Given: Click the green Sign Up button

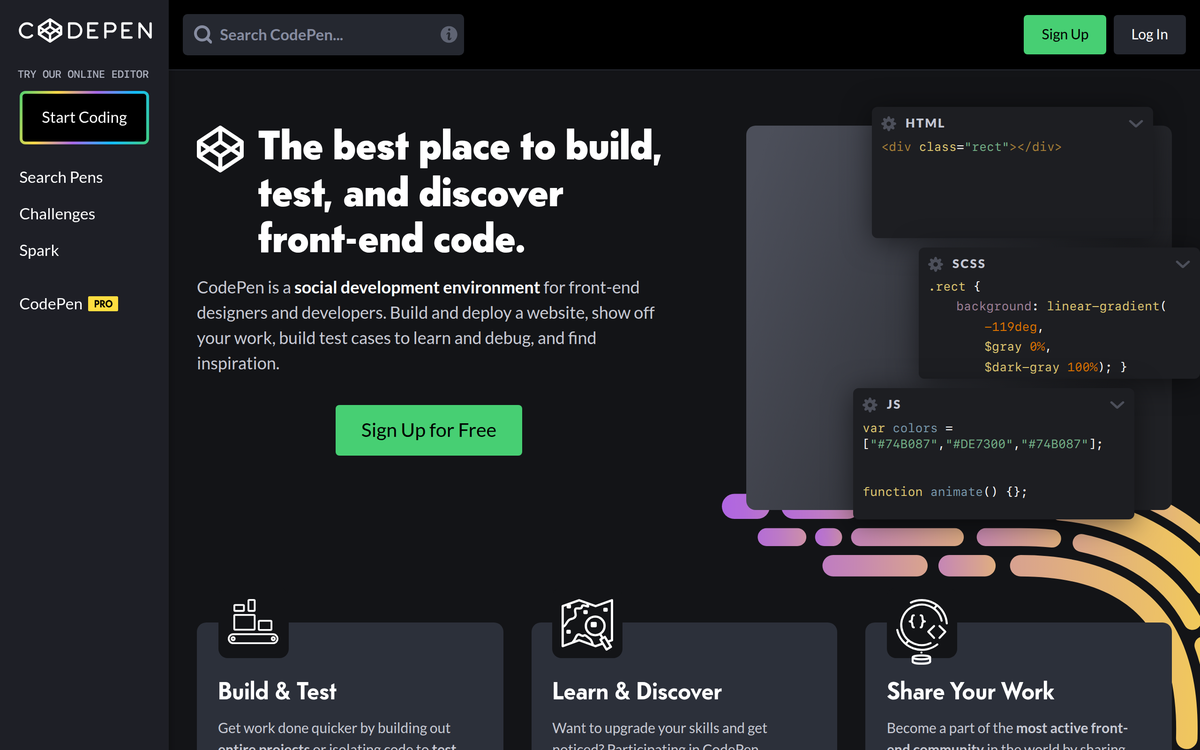Looking at the screenshot, I should tap(1064, 34).
